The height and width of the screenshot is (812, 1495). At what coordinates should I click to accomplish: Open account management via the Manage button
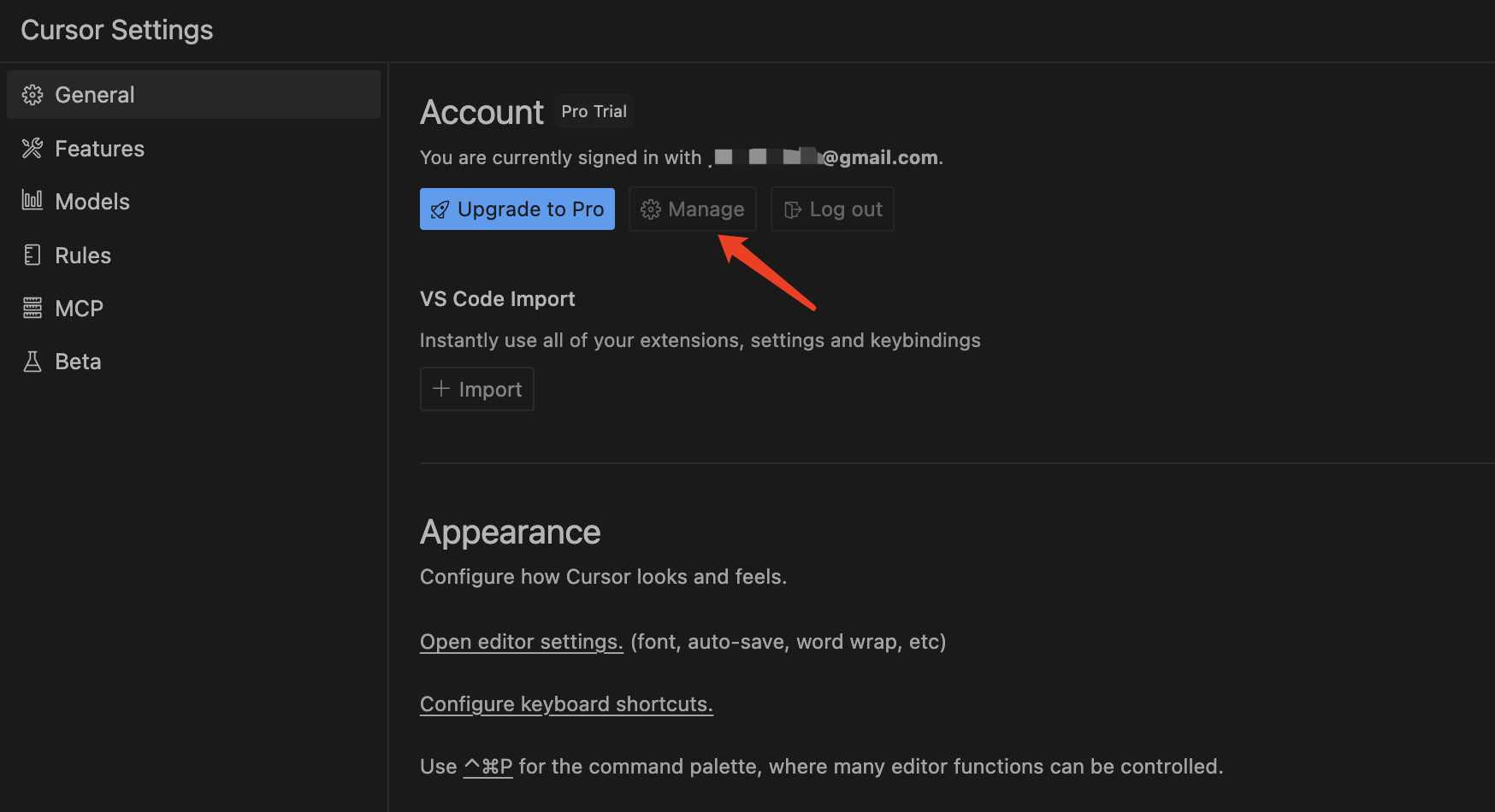point(693,209)
